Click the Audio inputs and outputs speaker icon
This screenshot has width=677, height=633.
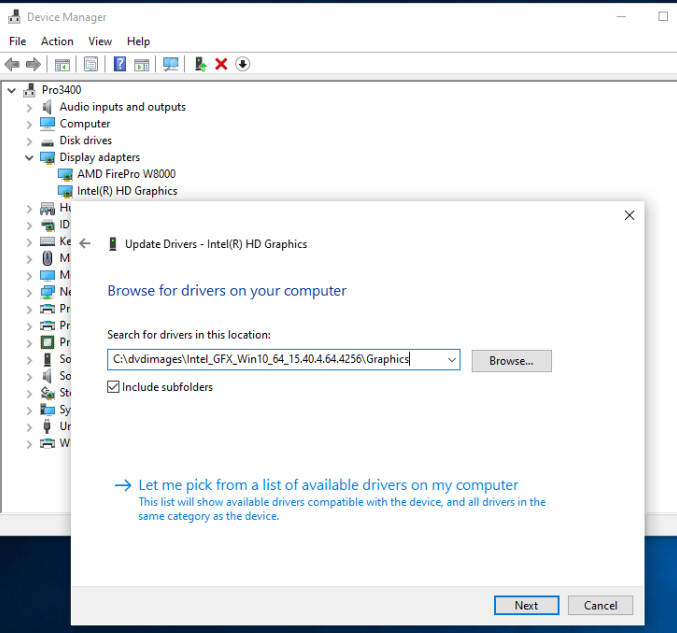[x=47, y=107]
